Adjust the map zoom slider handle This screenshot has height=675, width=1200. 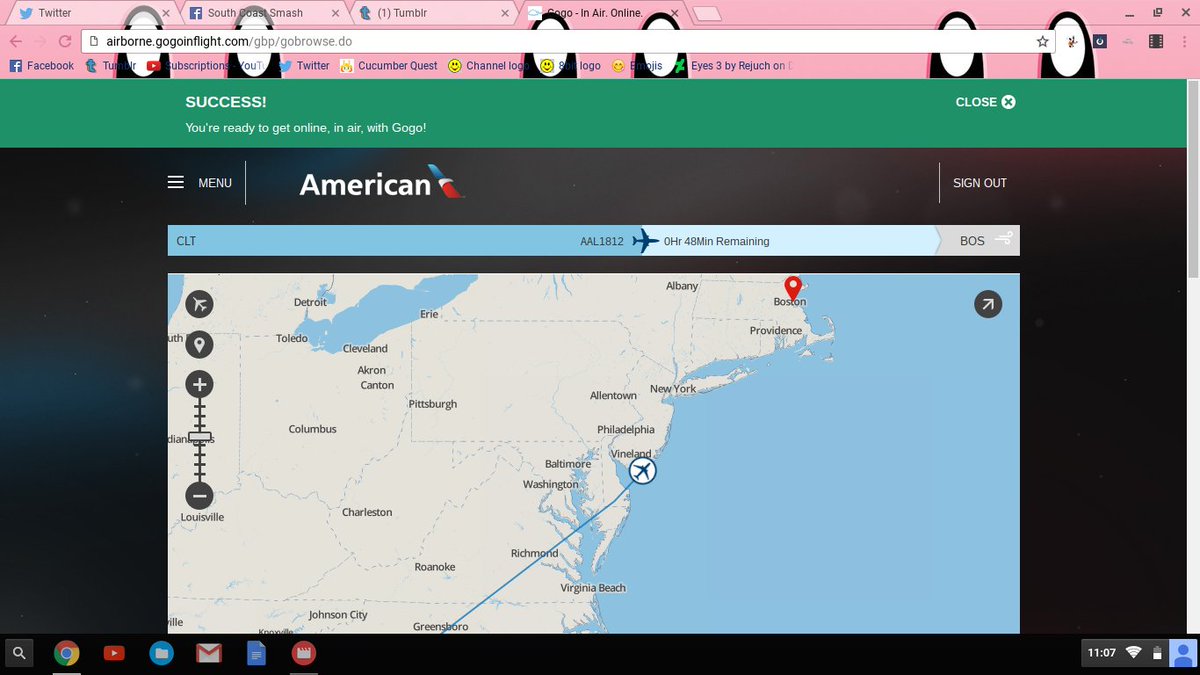point(200,437)
